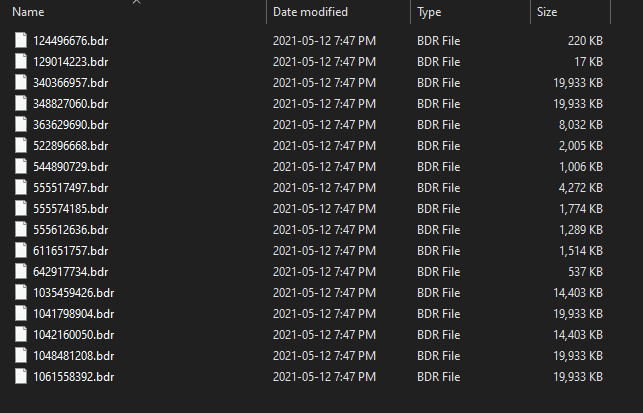Sort by the Size column header
This screenshot has height=413, width=643.
(547, 12)
